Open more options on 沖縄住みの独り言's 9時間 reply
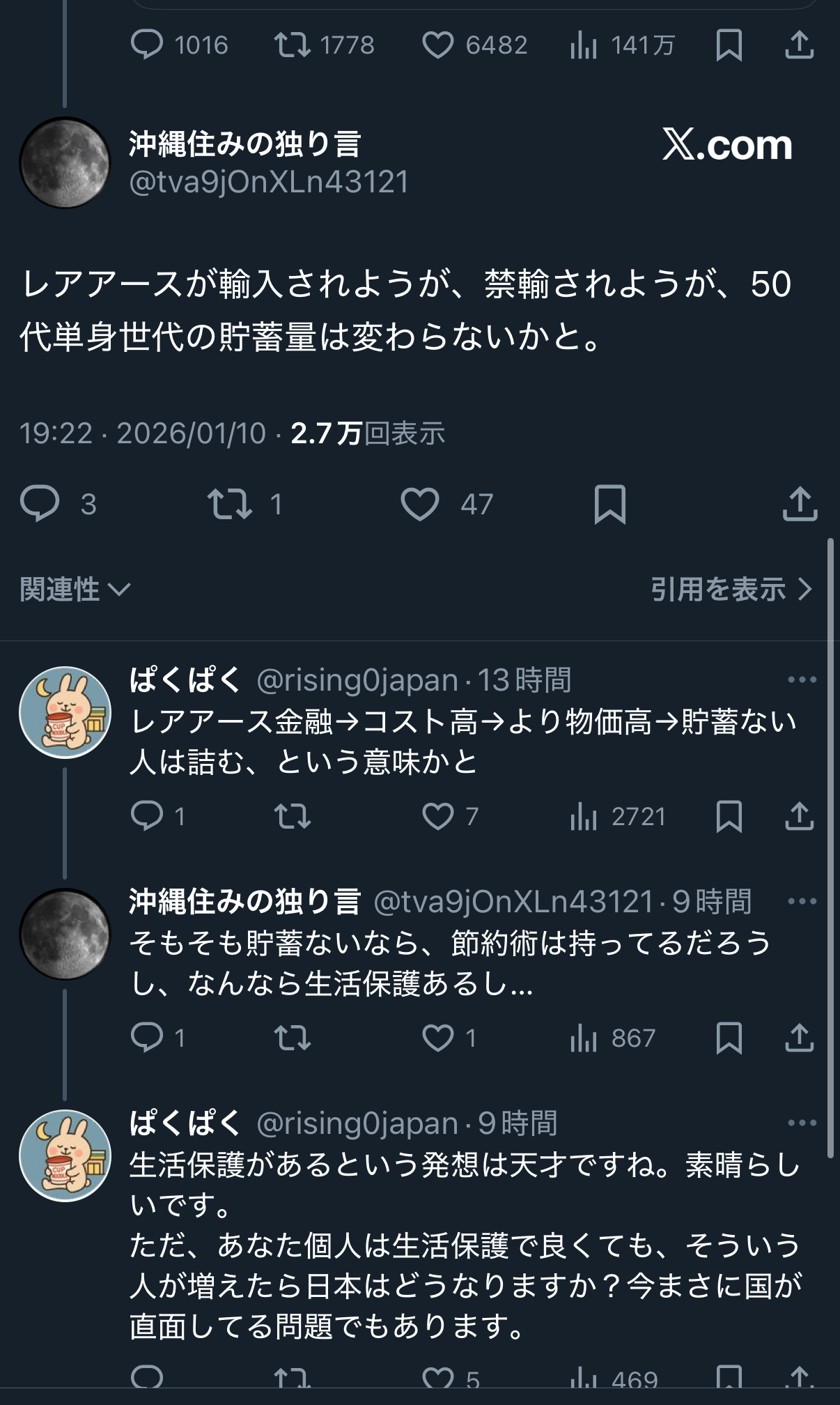Image resolution: width=840 pixels, height=1405 pixels. [802, 901]
